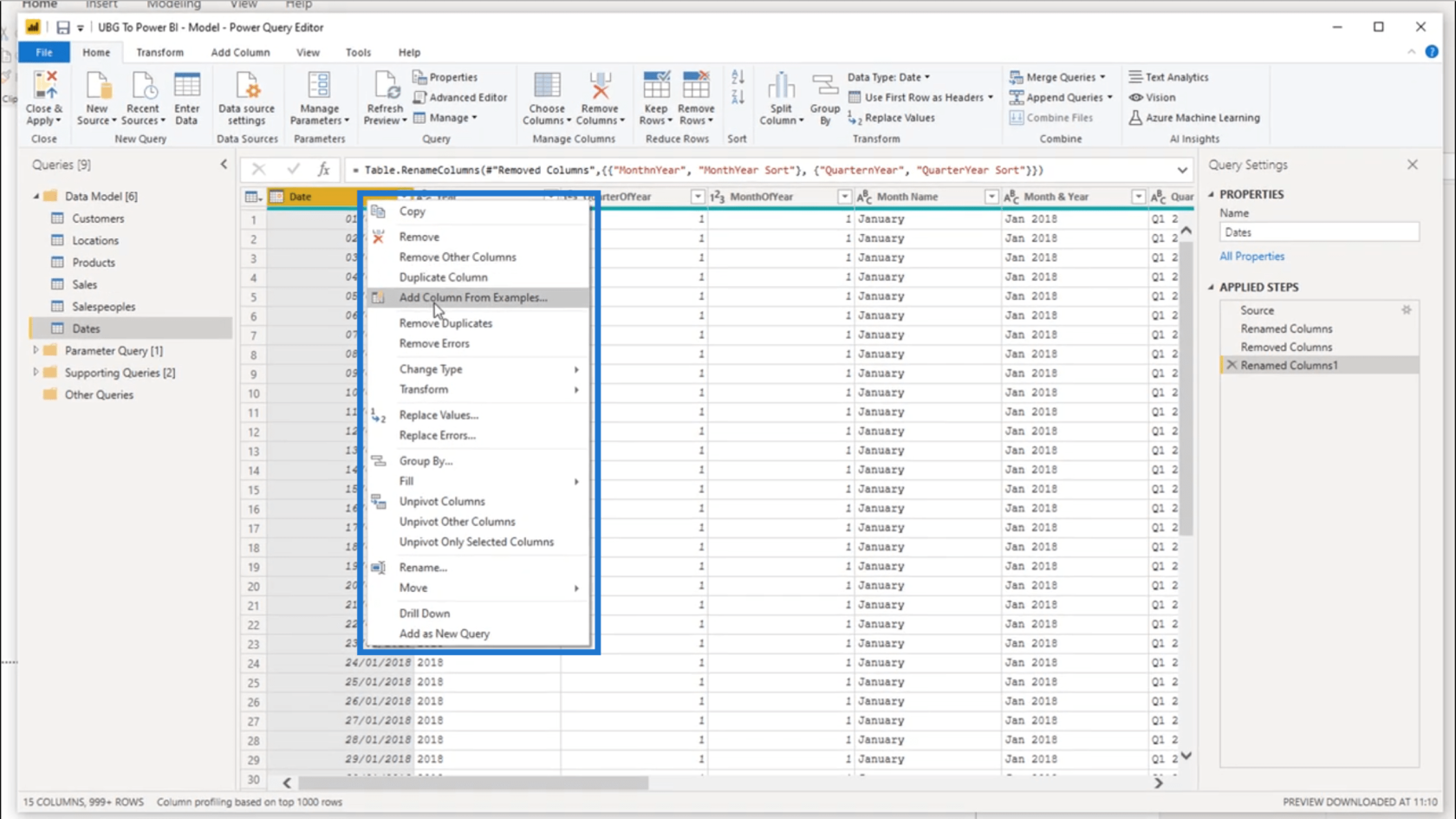Screen dimensions: 1456x819
Task: Click Replace Values in the ribbon
Action: click(892, 118)
